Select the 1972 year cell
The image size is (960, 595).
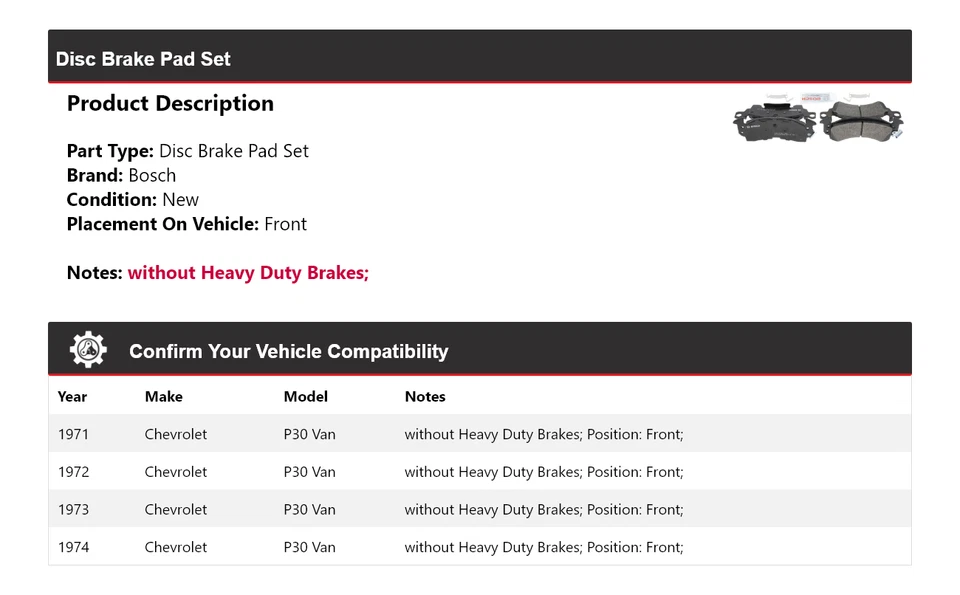[x=73, y=472]
